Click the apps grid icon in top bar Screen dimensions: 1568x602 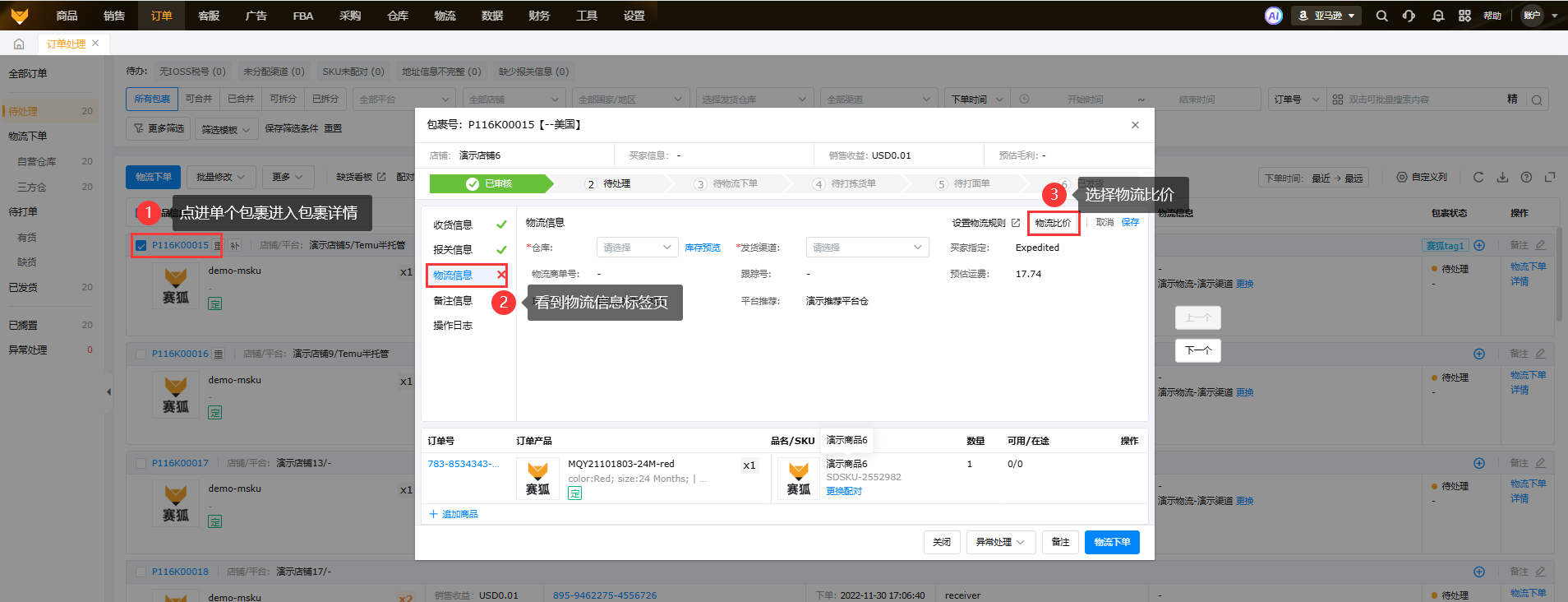(x=1464, y=16)
